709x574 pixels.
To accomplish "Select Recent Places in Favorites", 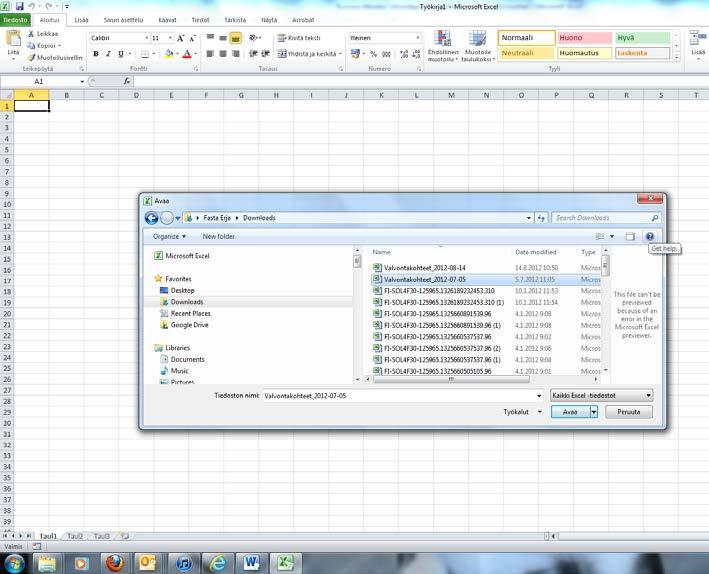I will (190, 313).
